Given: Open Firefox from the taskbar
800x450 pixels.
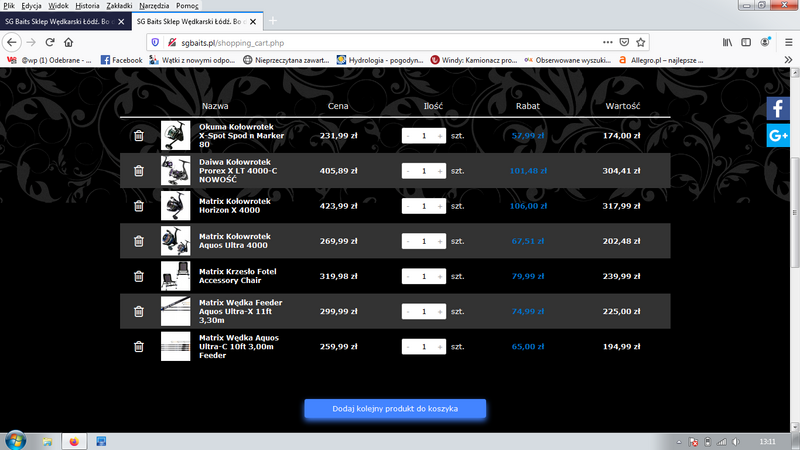Looking at the screenshot, I should 74,441.
